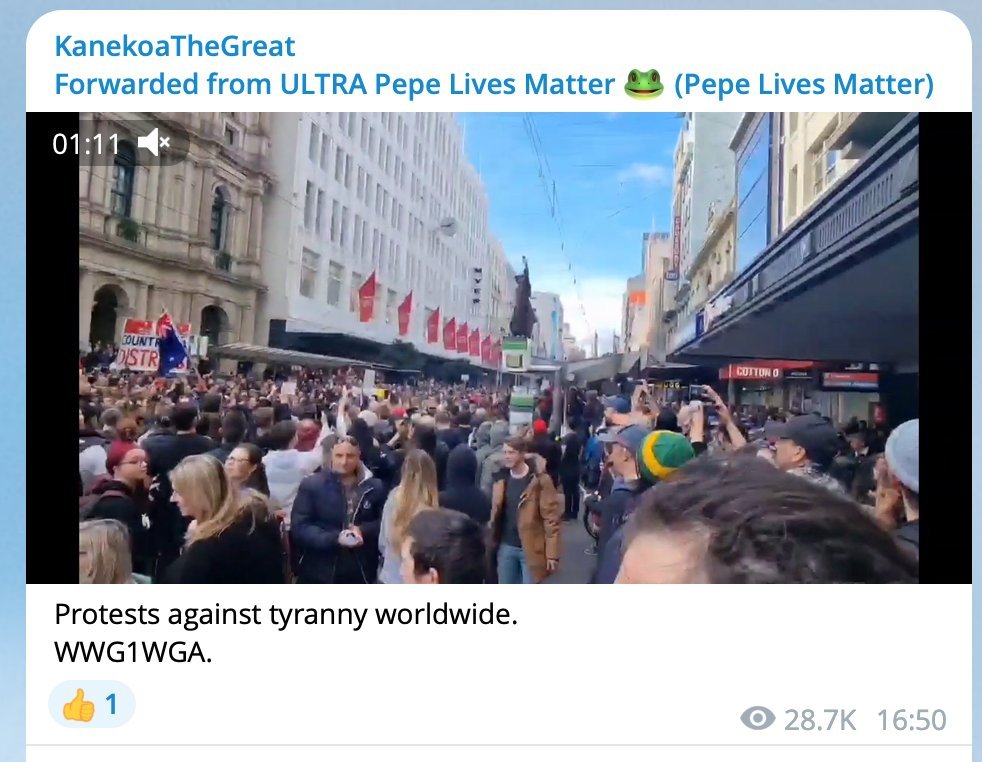Click the 16:50 message timestamp

pos(911,719)
